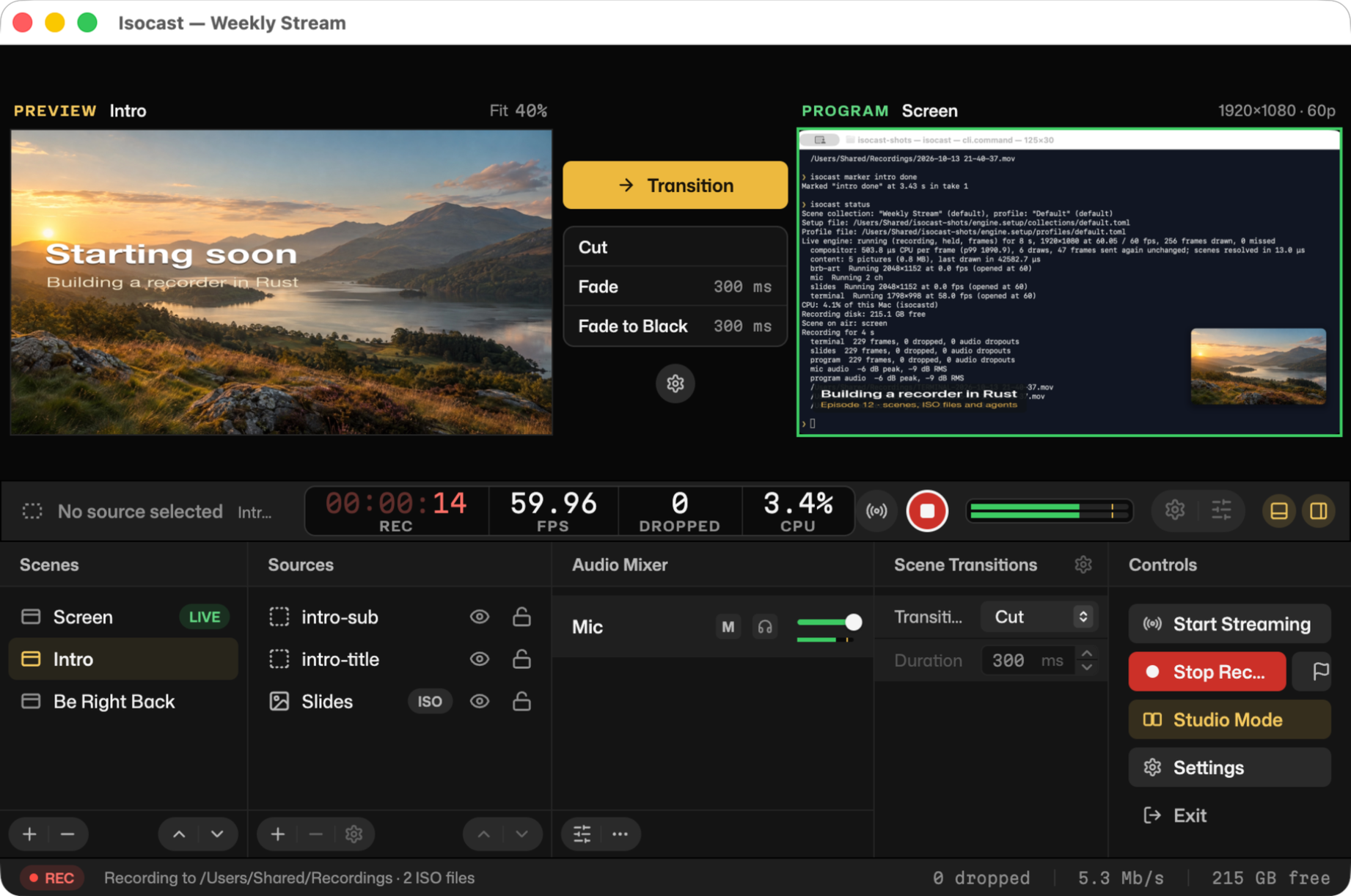Click the Fit 40% preview zoom
This screenshot has width=1351, height=896.
click(518, 111)
